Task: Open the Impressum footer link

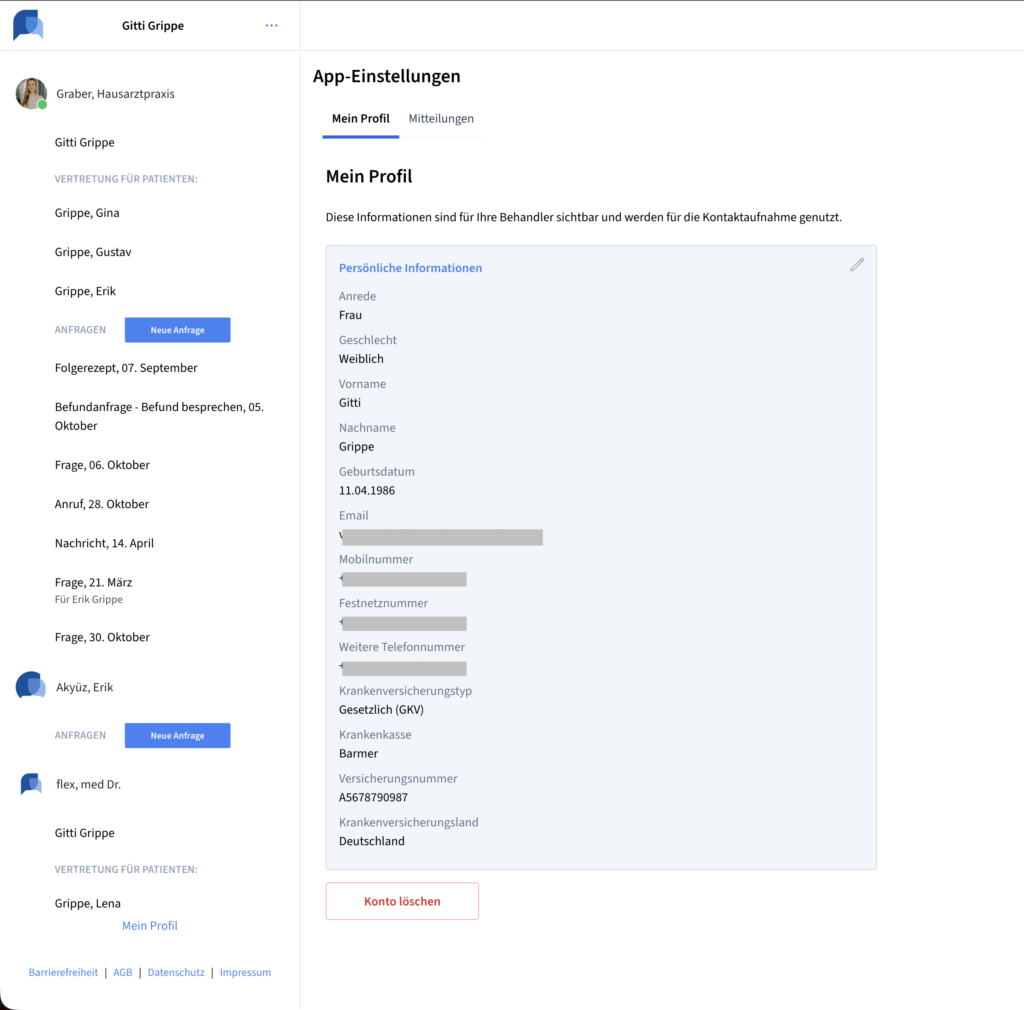Action: [x=246, y=972]
